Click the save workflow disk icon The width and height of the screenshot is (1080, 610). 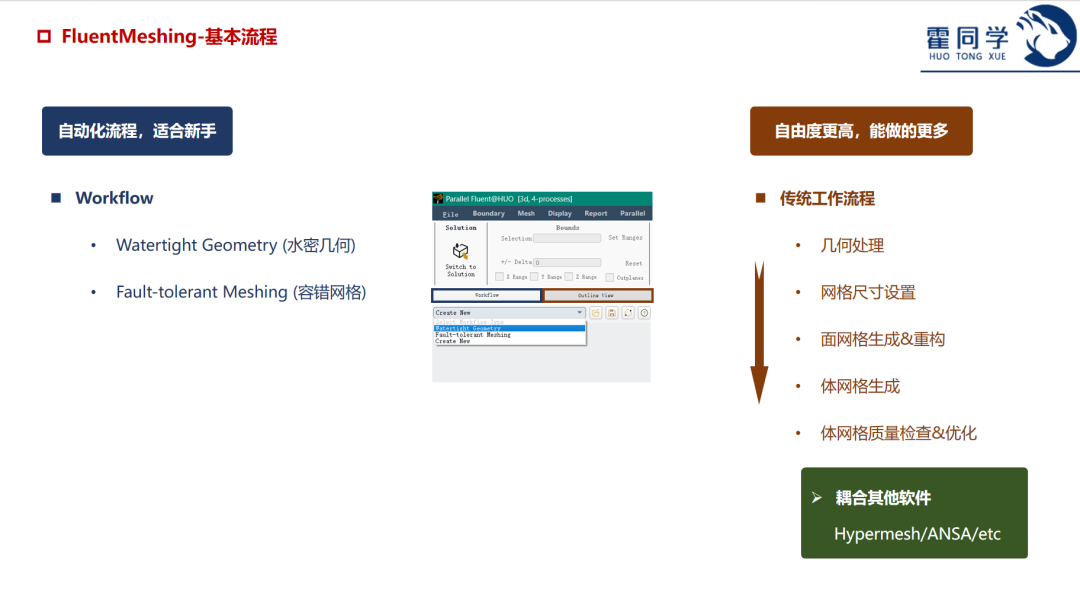click(x=612, y=313)
